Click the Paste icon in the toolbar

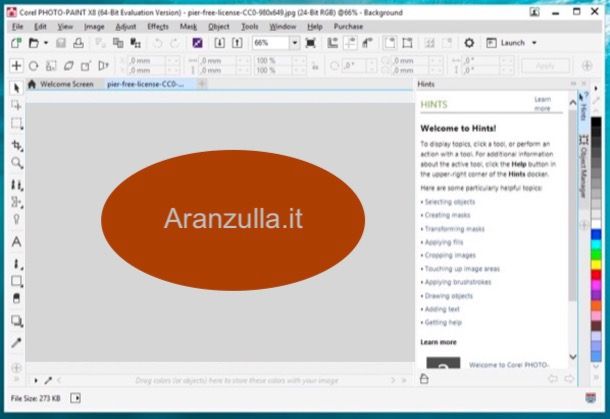click(x=135, y=43)
